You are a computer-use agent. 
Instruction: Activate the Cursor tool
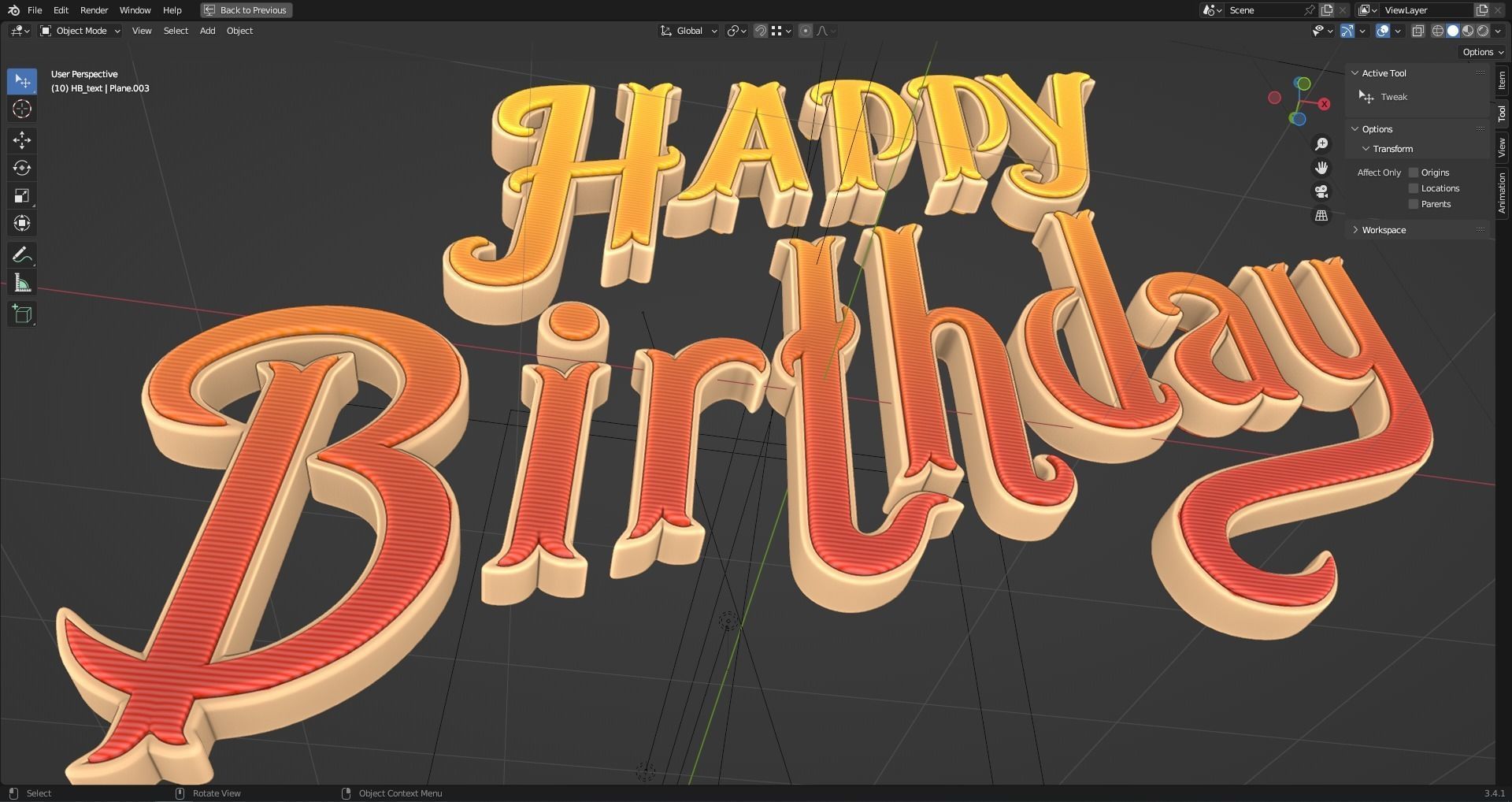tap(22, 109)
